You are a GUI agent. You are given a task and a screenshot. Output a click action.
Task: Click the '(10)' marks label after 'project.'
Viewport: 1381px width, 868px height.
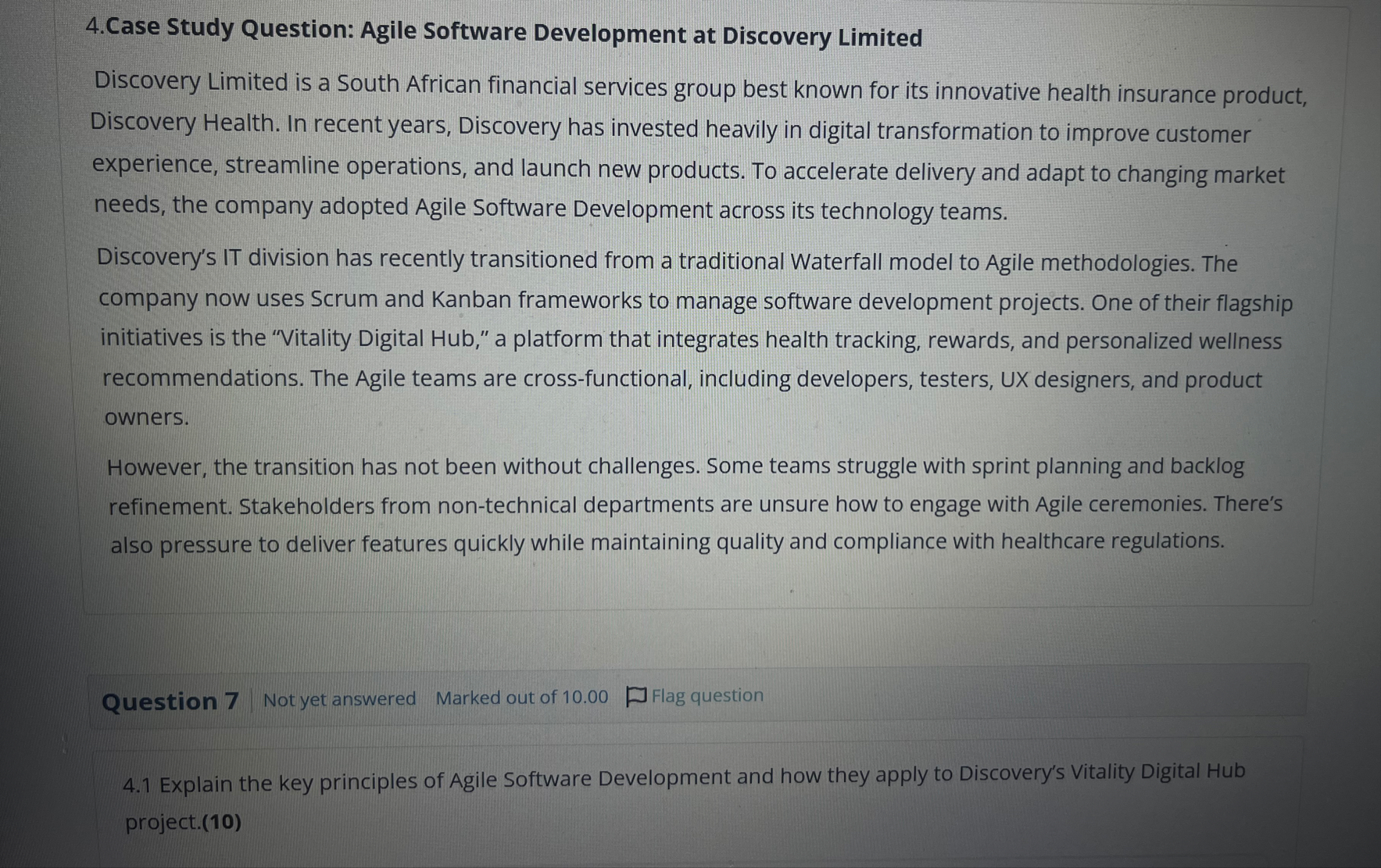click(x=222, y=823)
